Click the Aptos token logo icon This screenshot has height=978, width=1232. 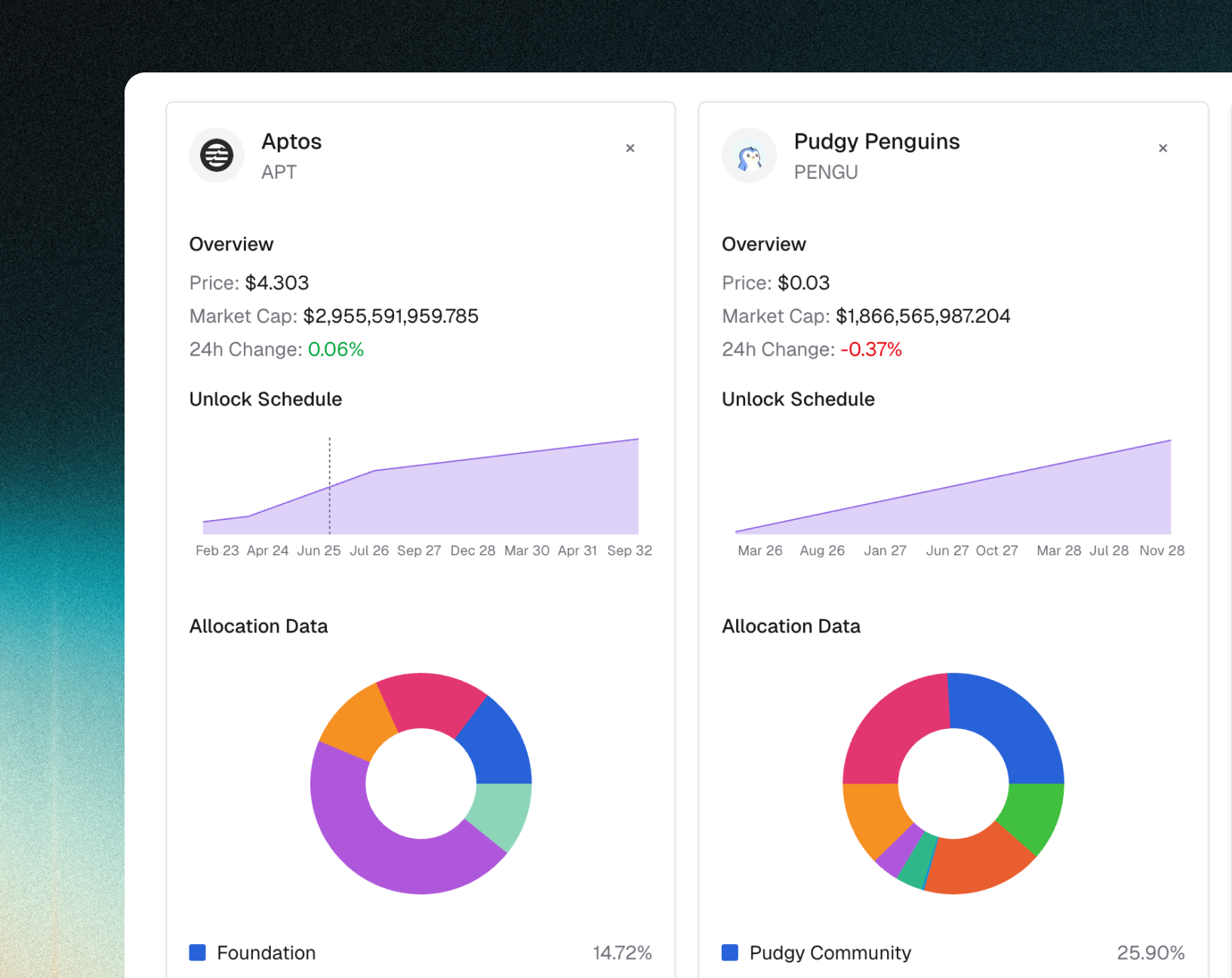pos(217,155)
